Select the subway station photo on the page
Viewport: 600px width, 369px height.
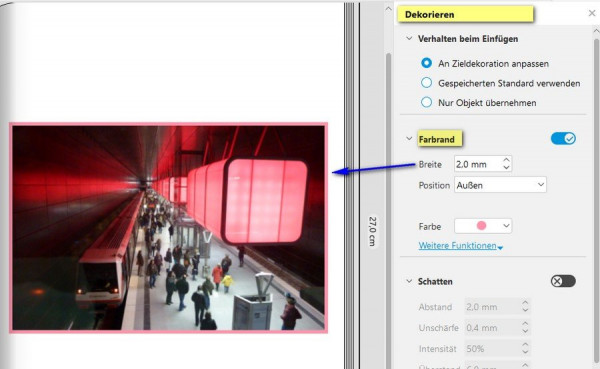(x=168, y=227)
